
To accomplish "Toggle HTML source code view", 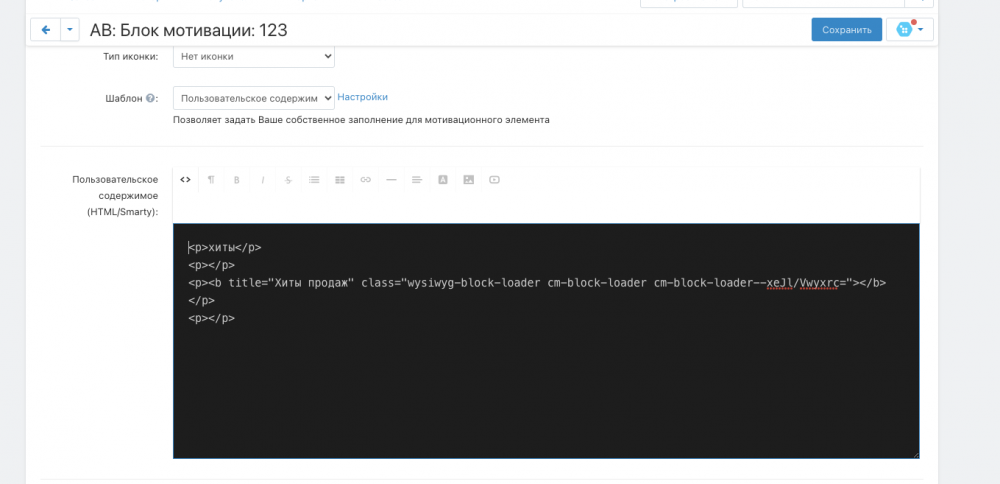I will (185, 180).
